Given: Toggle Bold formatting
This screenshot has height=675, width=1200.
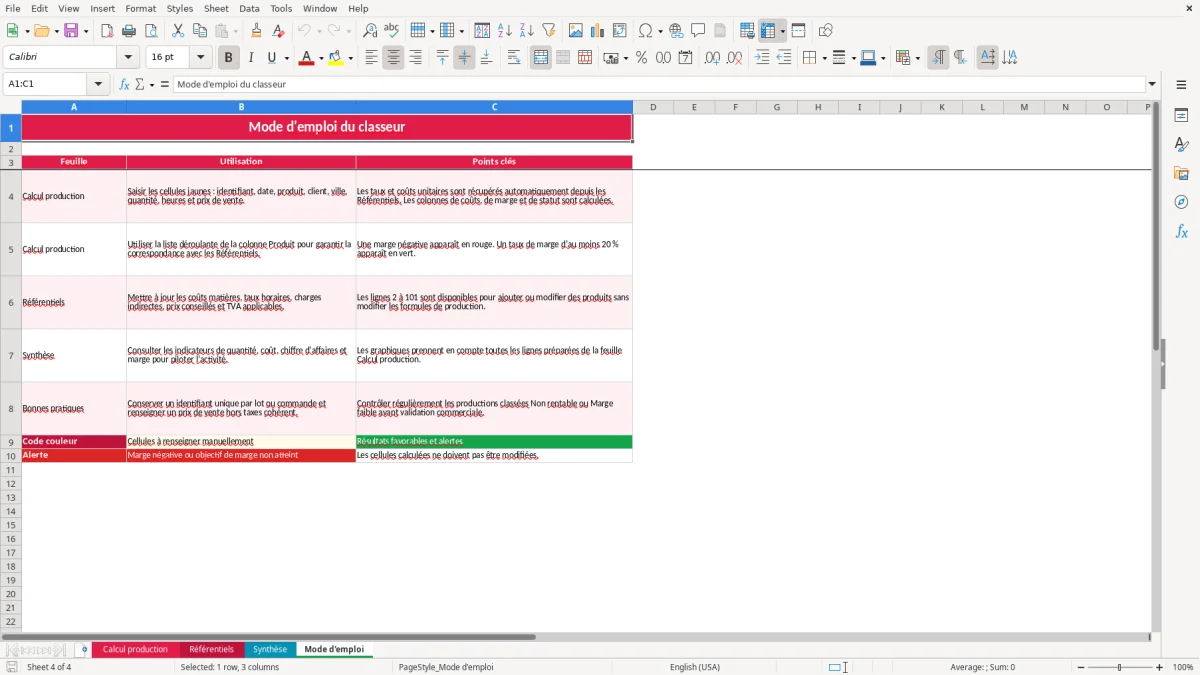Looking at the screenshot, I should click(229, 58).
